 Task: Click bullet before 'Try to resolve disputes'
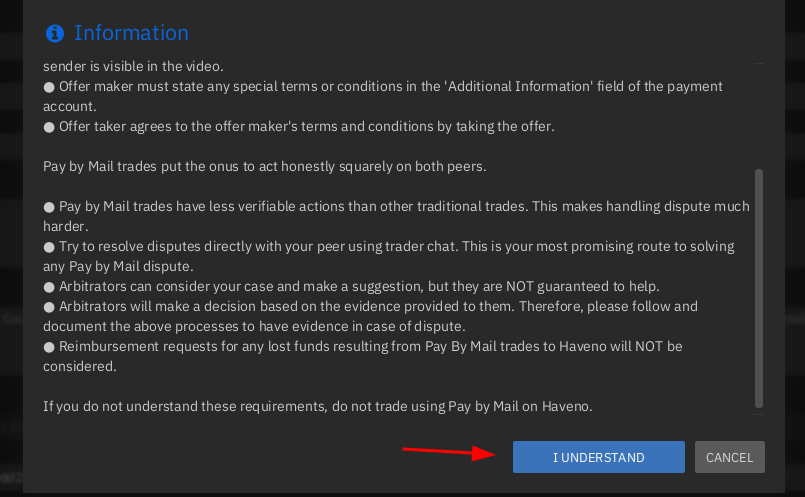(49, 247)
